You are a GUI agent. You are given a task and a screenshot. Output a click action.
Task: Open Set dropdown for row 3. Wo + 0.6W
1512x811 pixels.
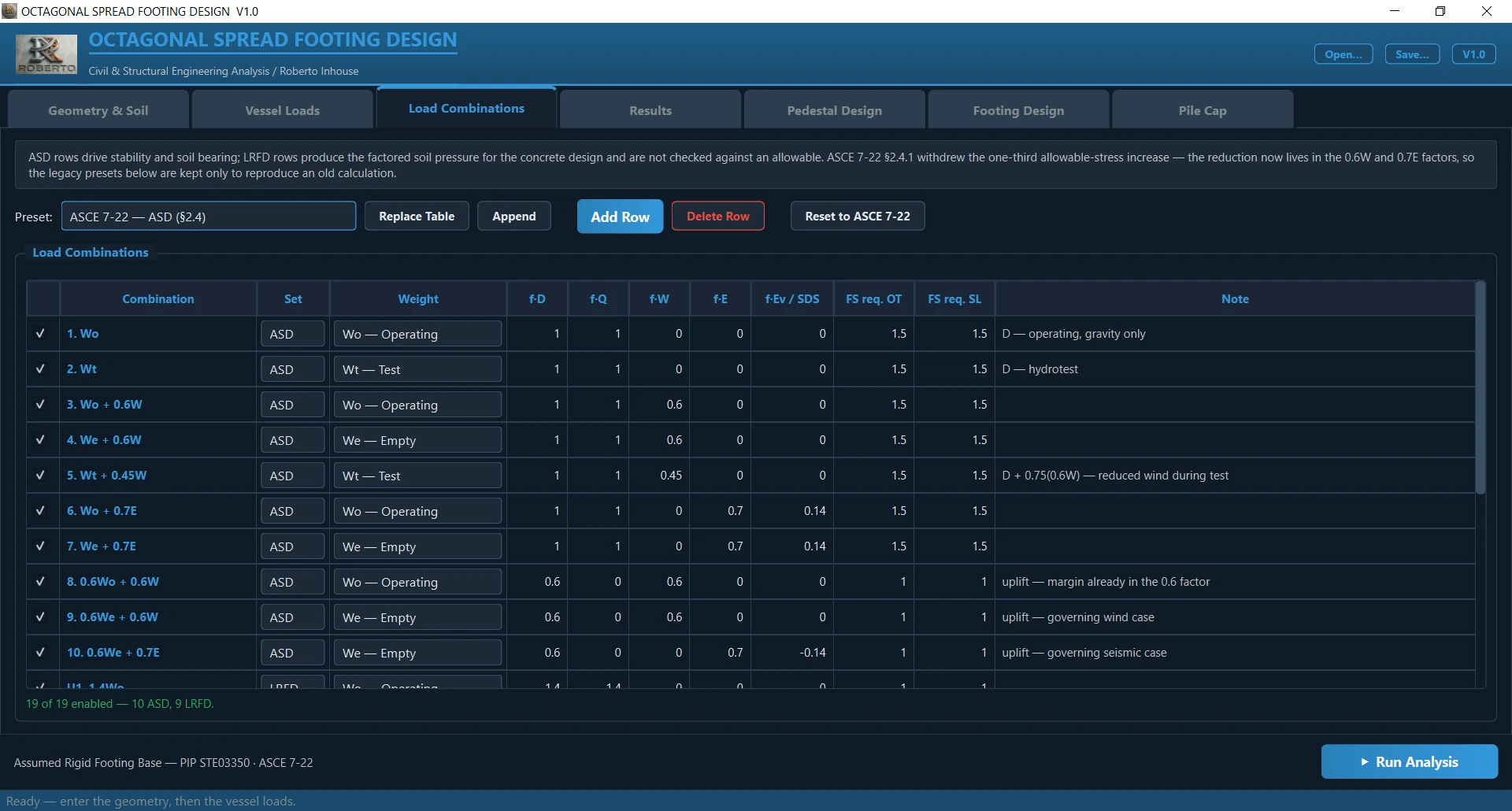tap(292, 405)
